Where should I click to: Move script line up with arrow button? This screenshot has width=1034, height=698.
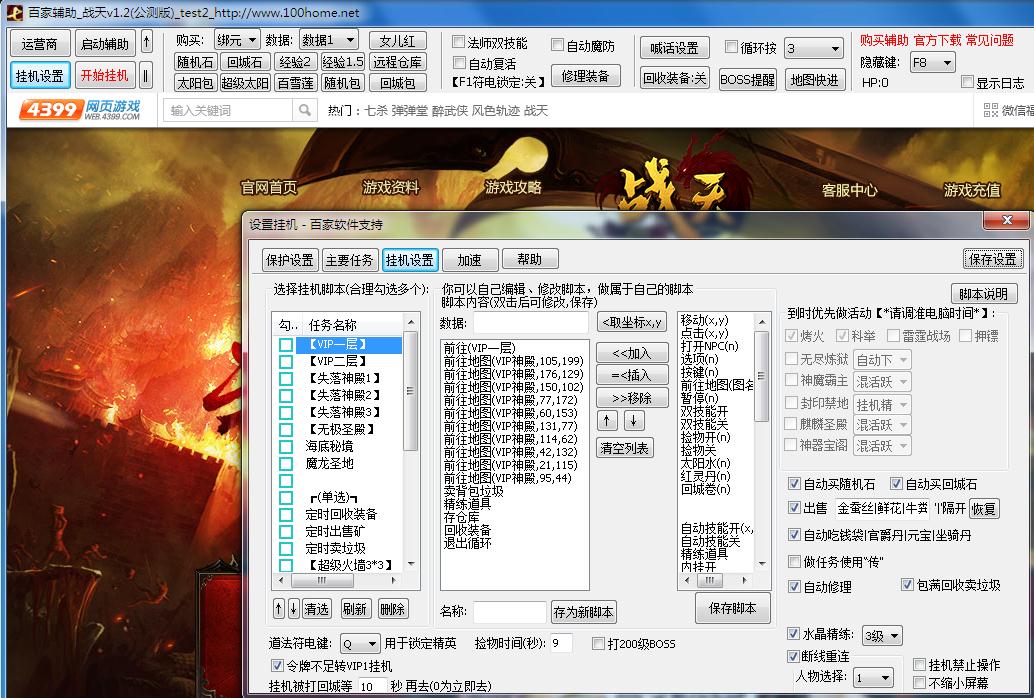(x=607, y=420)
